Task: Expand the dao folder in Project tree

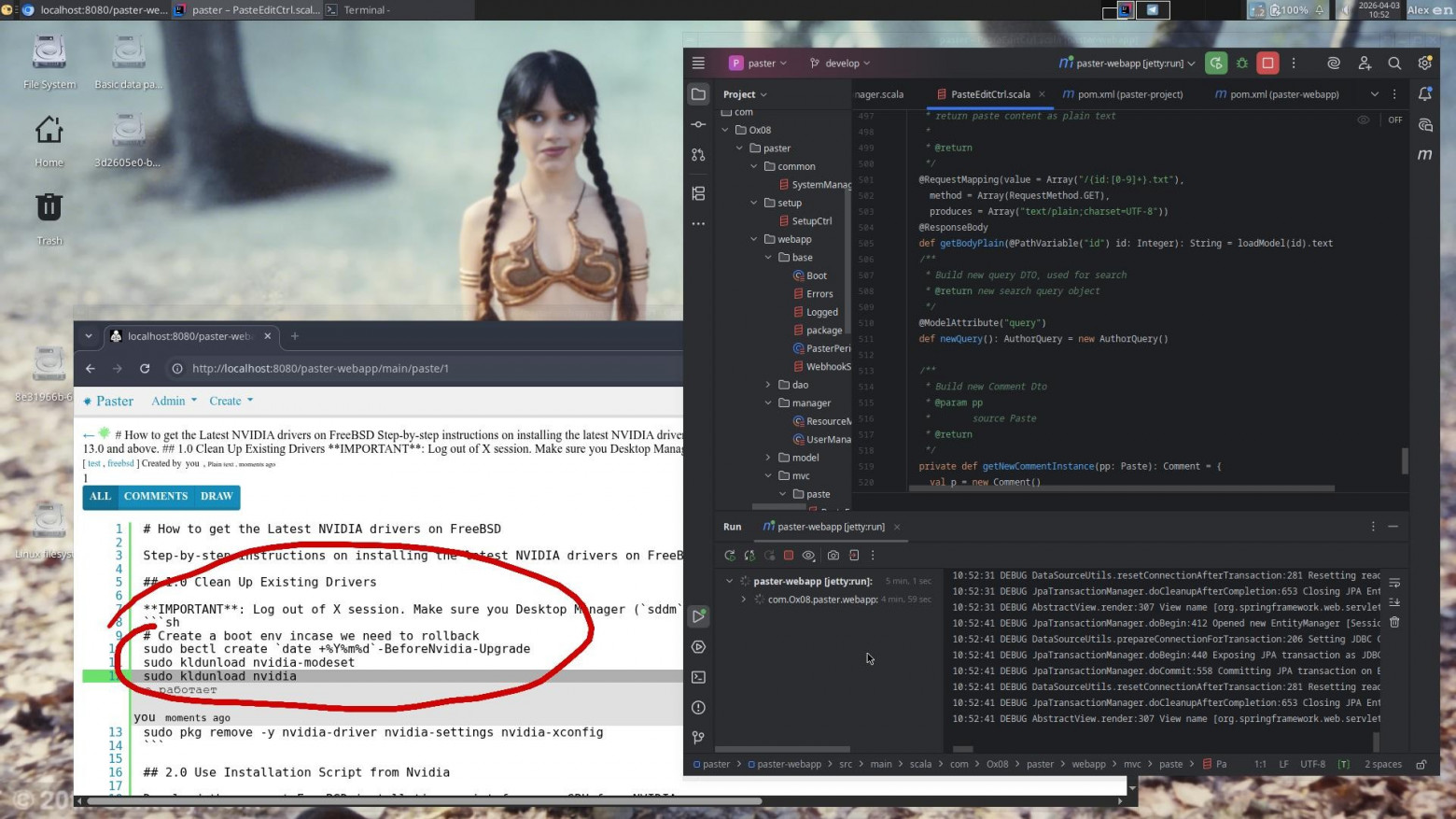Action: pos(768,385)
